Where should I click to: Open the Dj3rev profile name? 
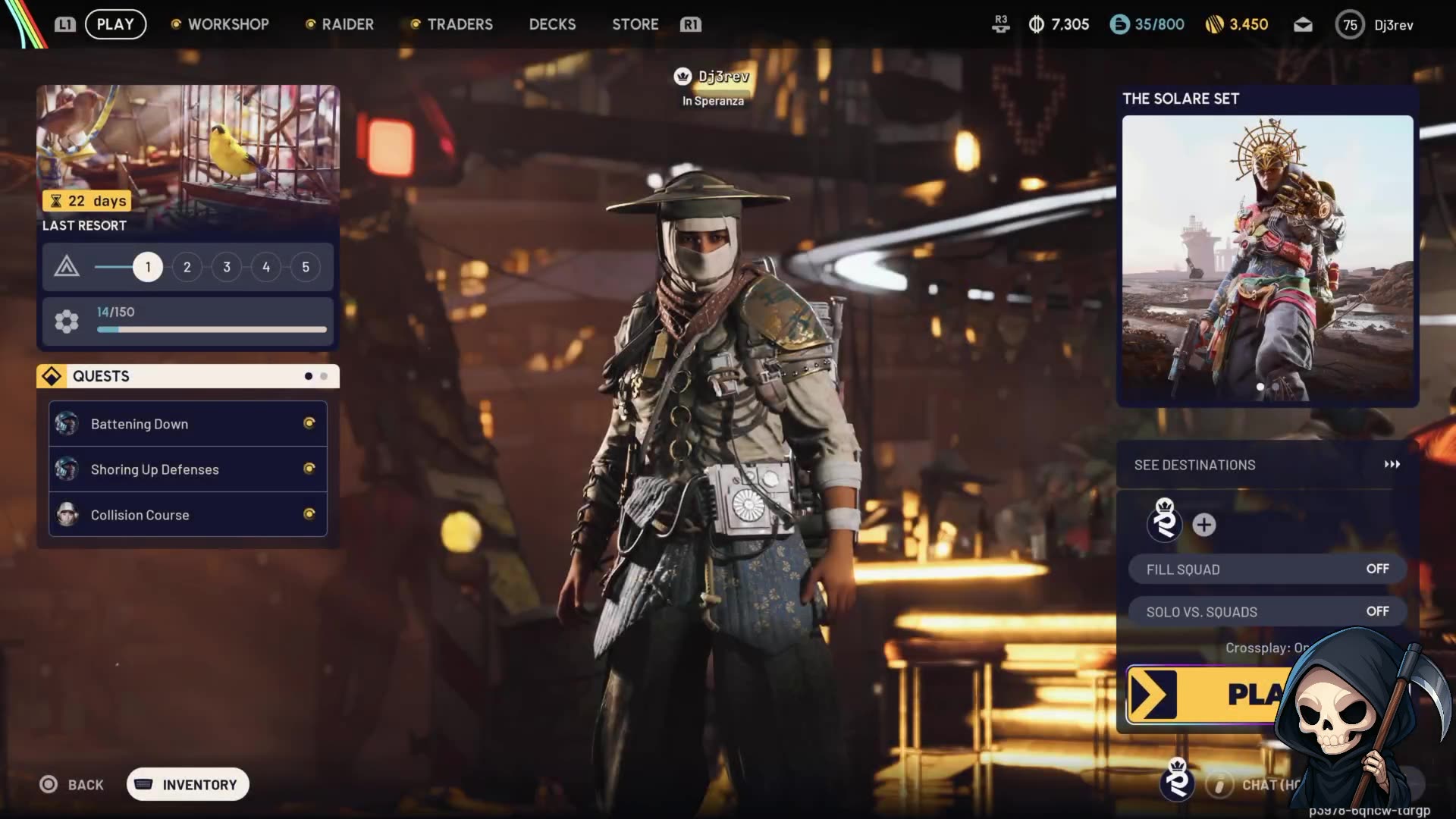[x=1394, y=25]
